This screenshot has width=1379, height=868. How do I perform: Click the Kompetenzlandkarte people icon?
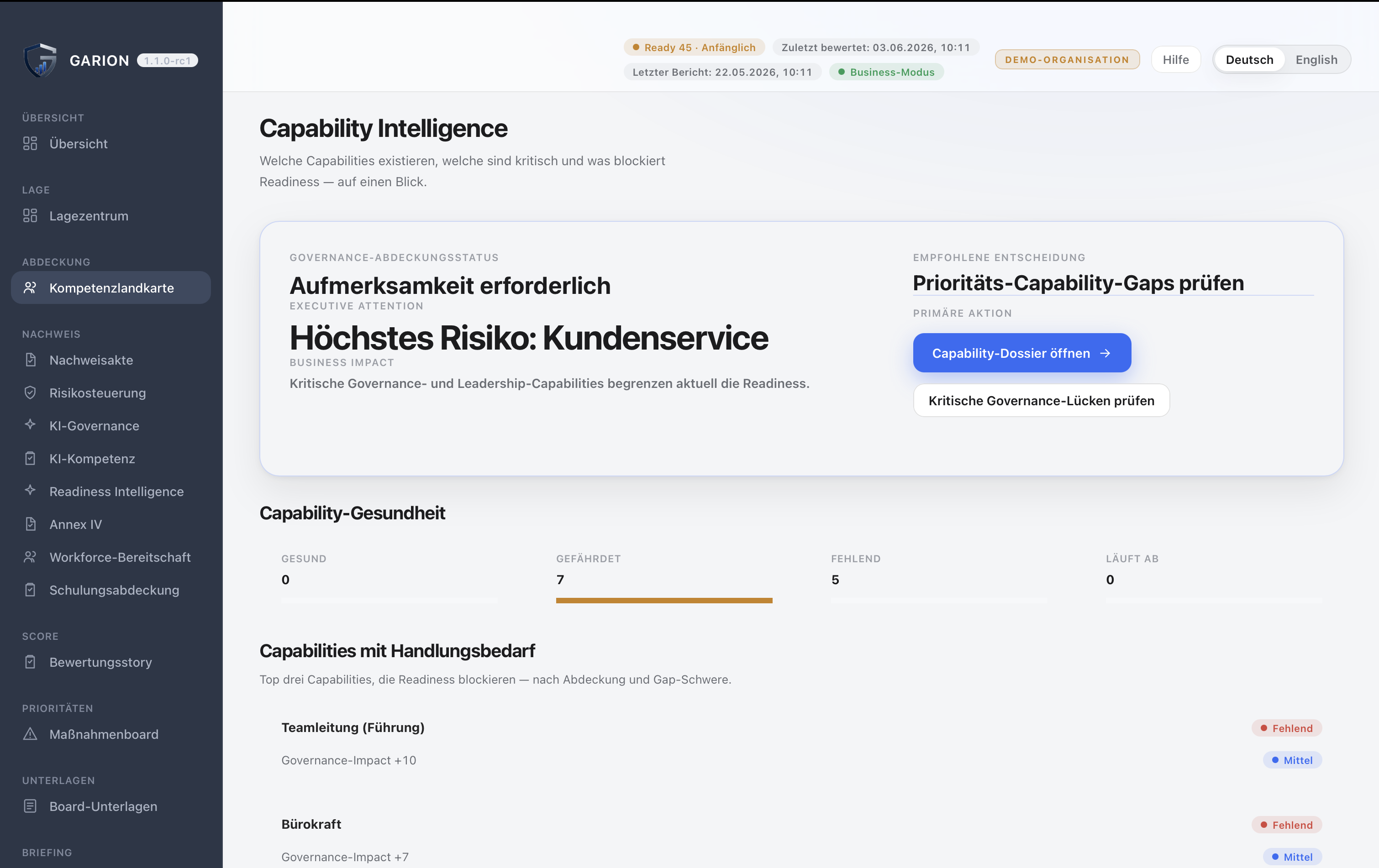30,288
